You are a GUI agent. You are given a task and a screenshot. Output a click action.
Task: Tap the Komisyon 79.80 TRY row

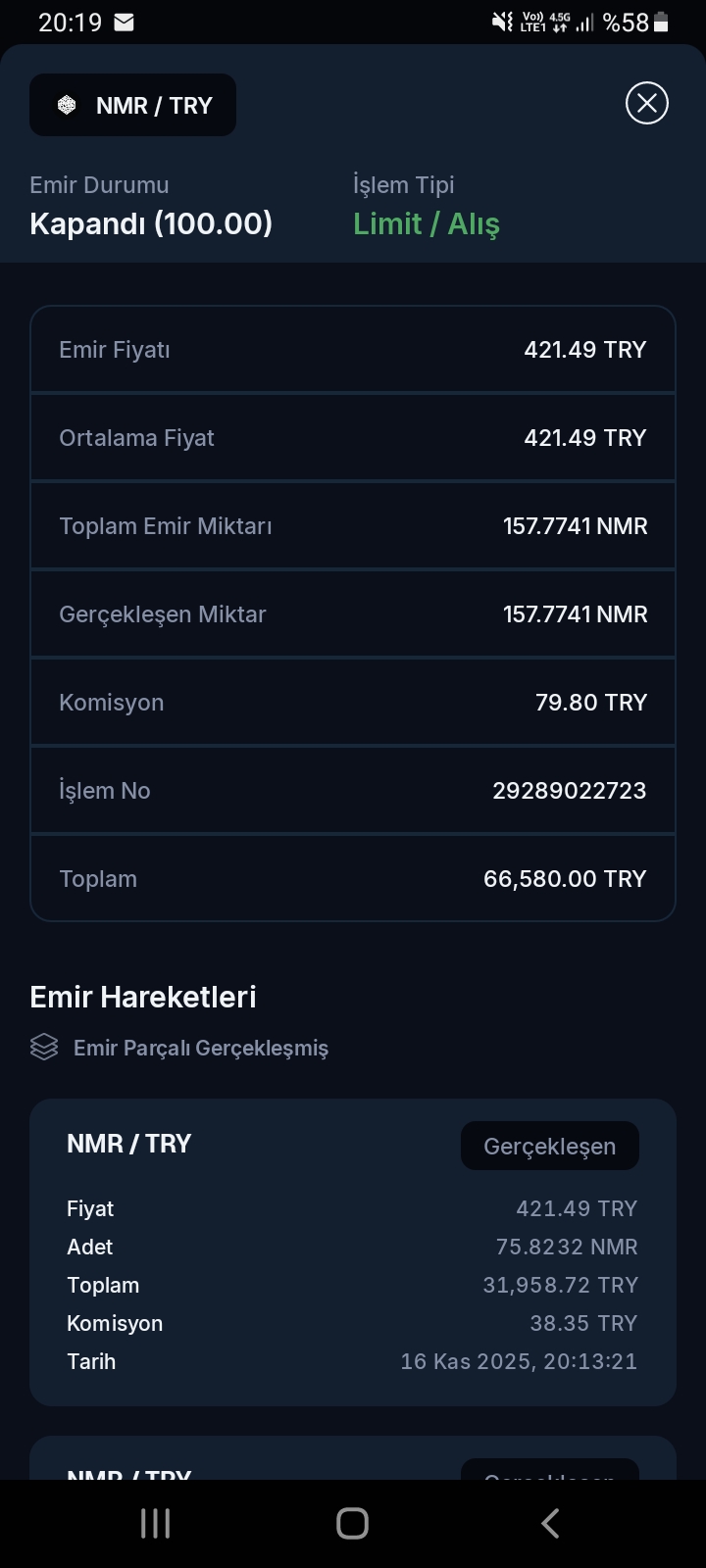(x=353, y=703)
